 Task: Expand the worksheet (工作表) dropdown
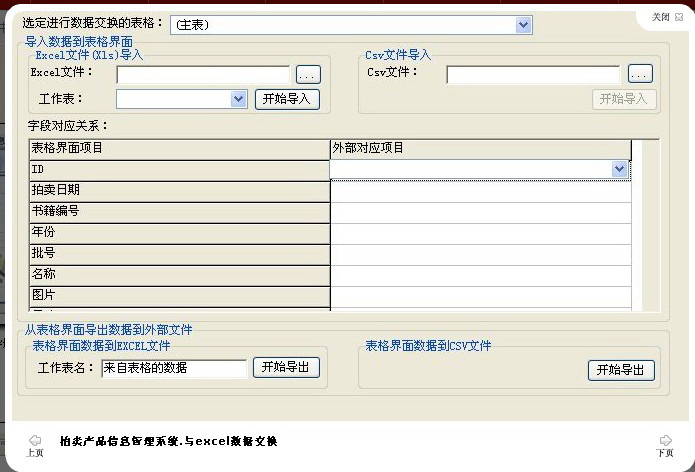(x=238, y=99)
